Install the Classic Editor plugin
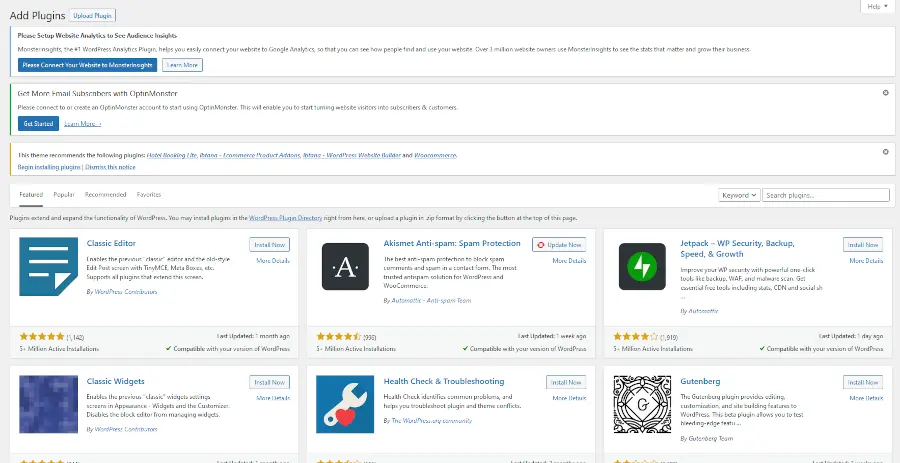Viewport: 900px width, 463px height. (x=270, y=244)
